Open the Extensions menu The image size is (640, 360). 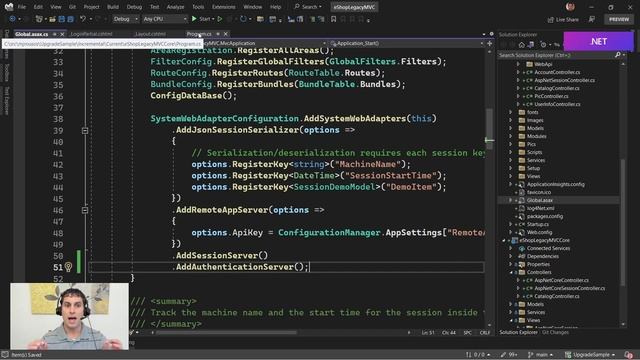(223, 7)
